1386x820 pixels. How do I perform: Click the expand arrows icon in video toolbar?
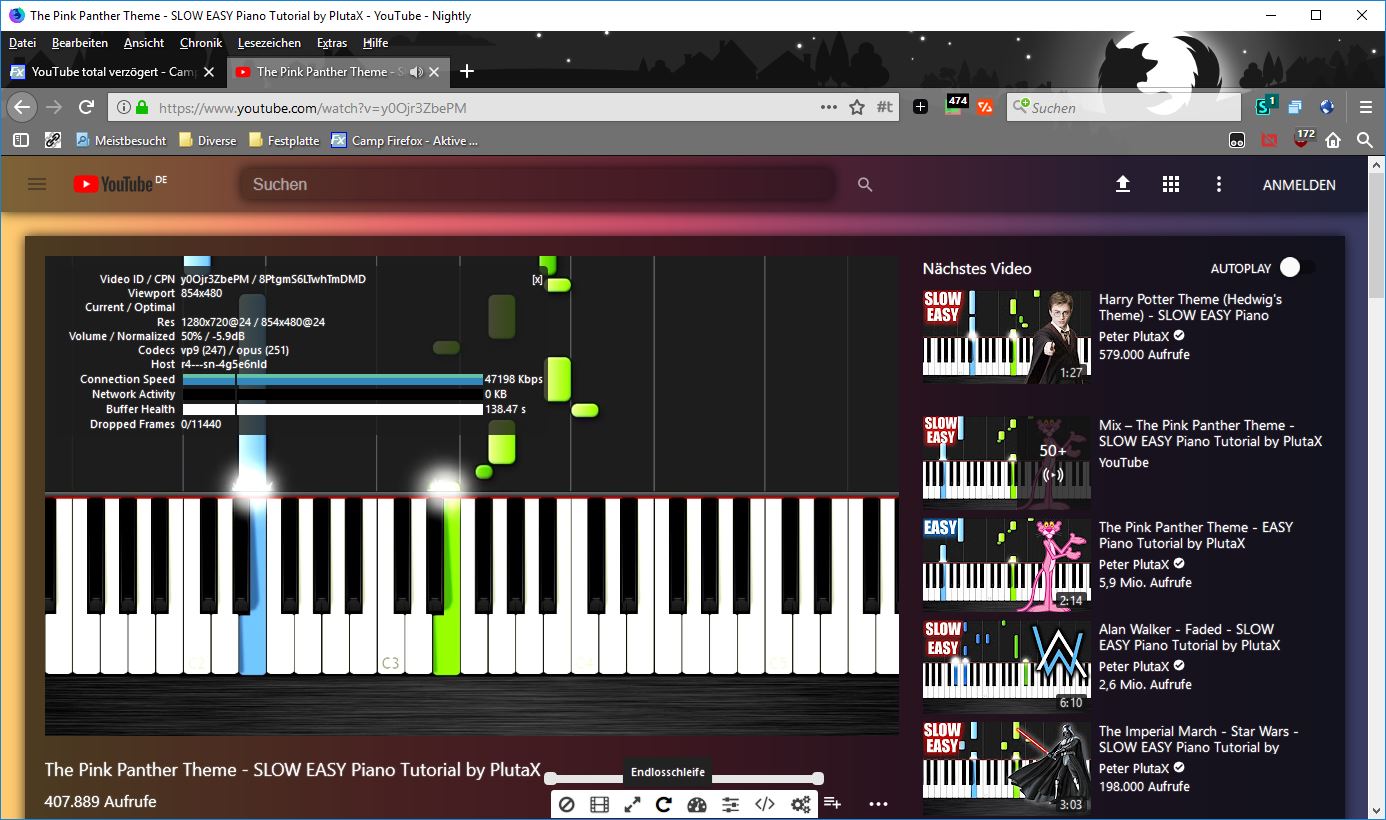click(x=632, y=804)
